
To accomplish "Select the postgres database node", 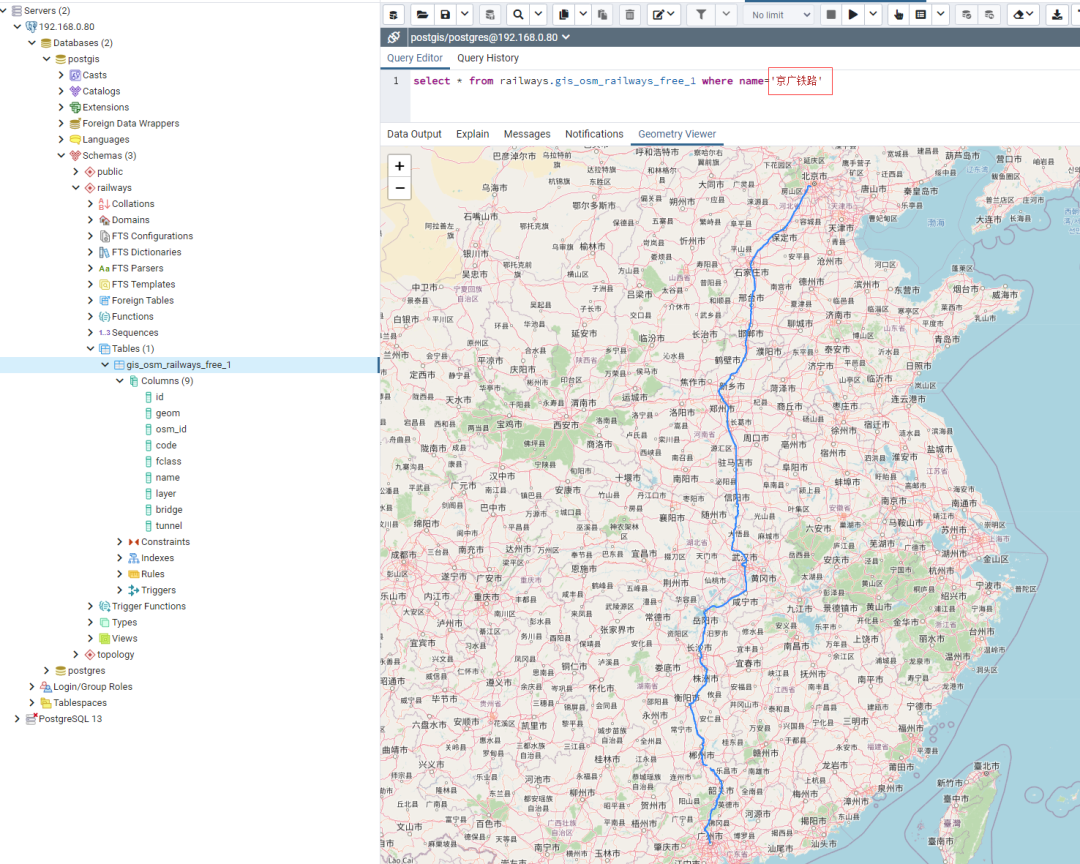I will pyautogui.click(x=86, y=670).
